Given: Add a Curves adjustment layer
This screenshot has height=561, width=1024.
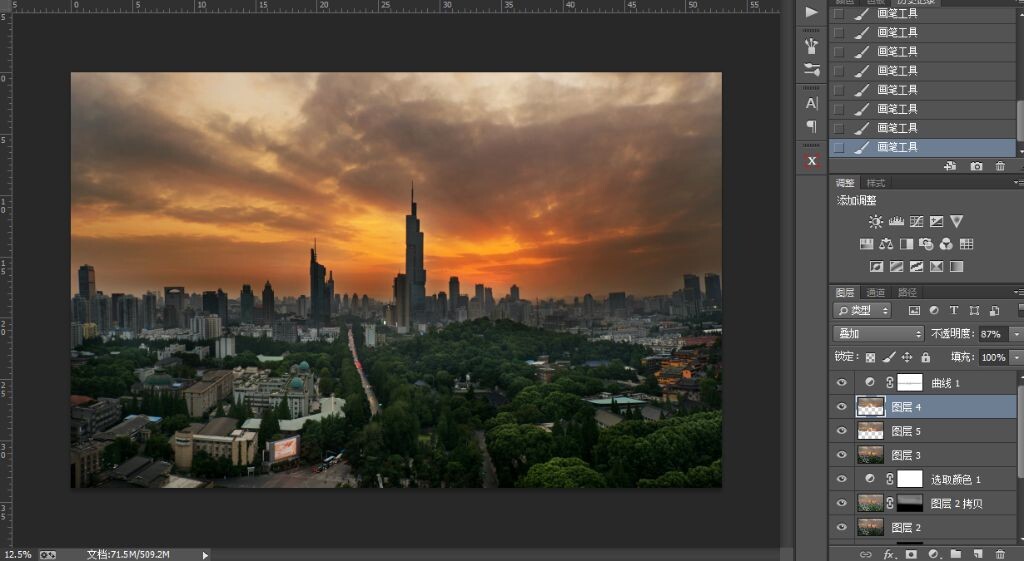Looking at the screenshot, I should point(916,221).
